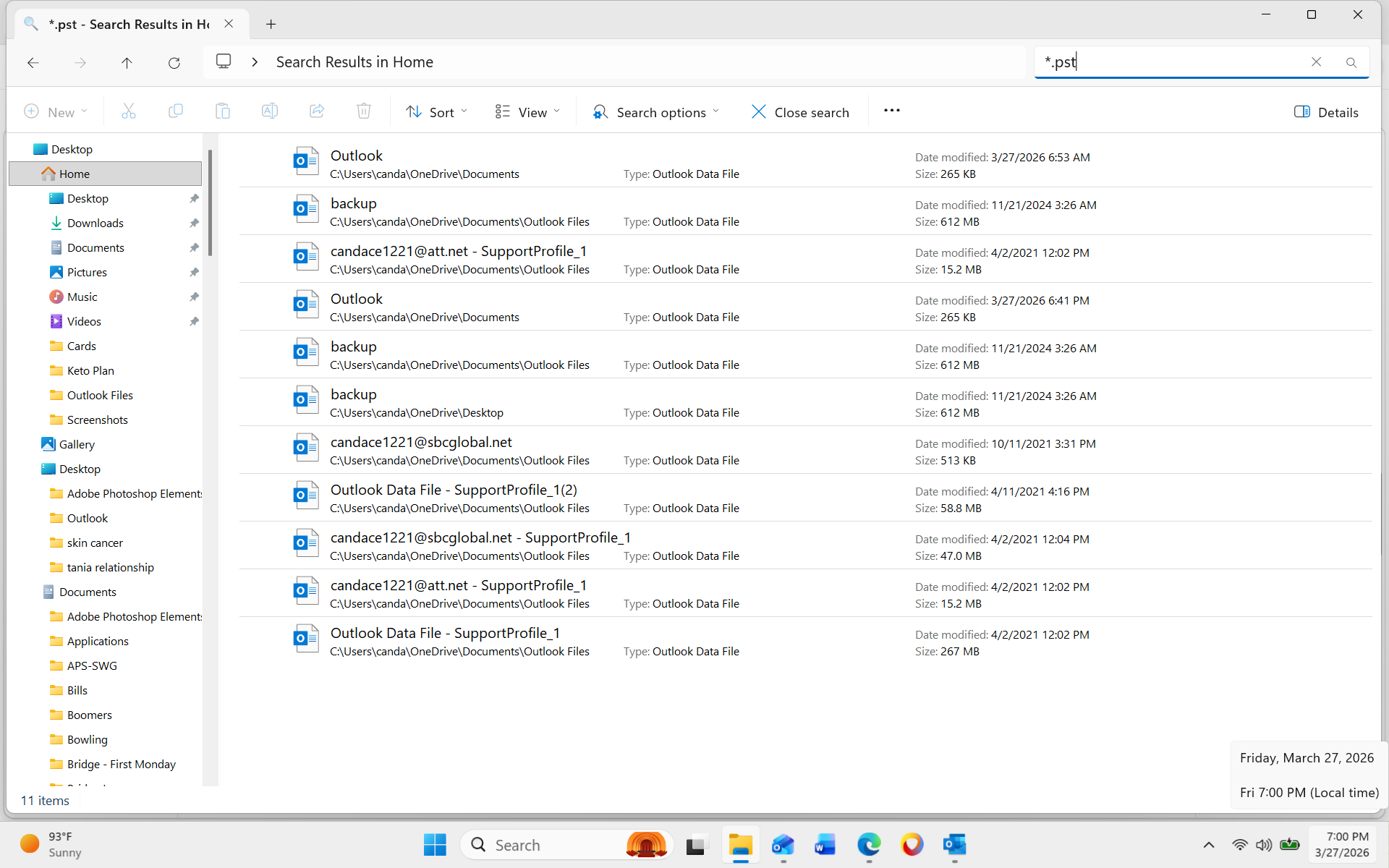This screenshot has width=1389, height=868.
Task: Click the navigation pane scrollbar
Action: click(x=210, y=203)
